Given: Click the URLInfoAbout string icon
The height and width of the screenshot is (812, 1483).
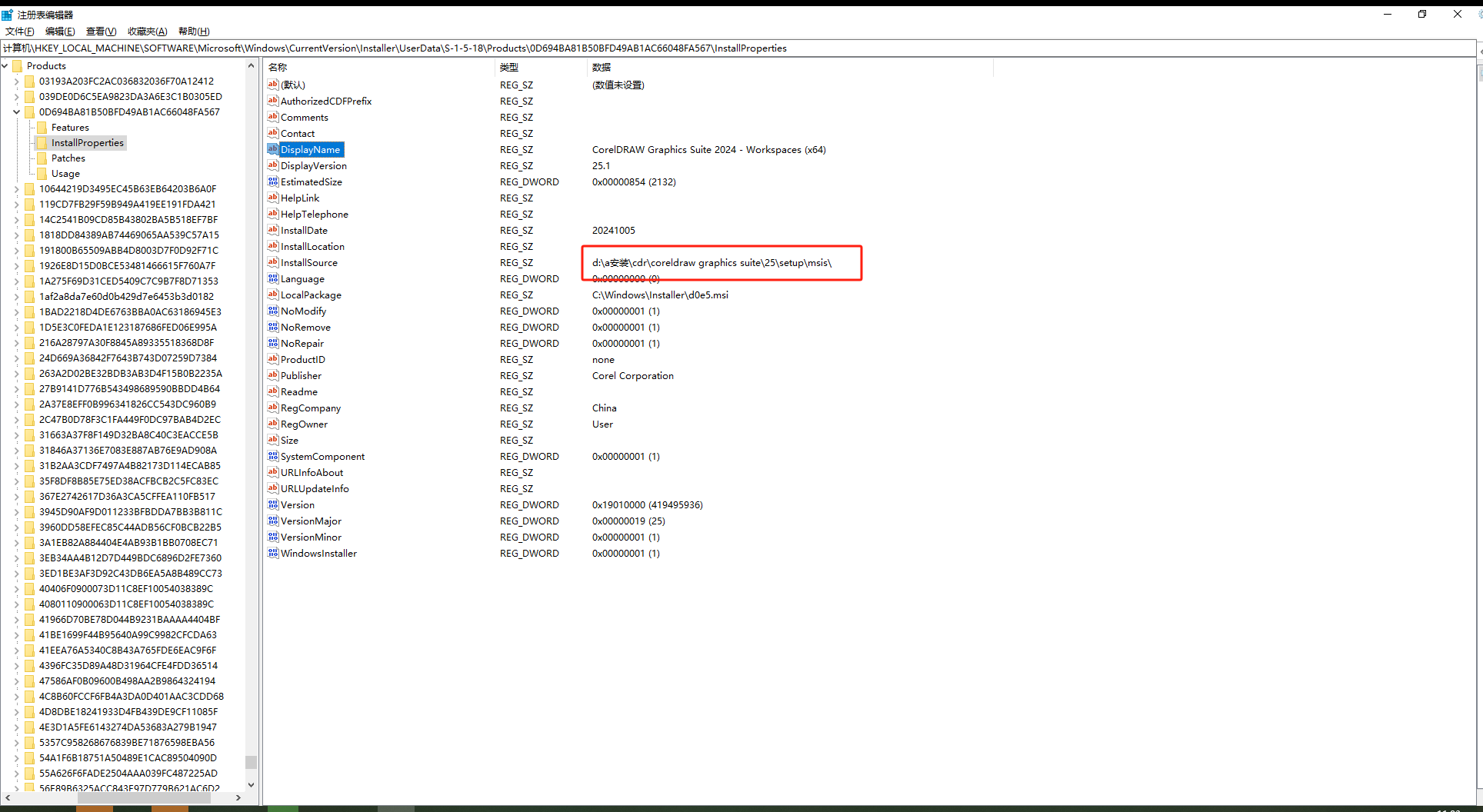Looking at the screenshot, I should [272, 472].
